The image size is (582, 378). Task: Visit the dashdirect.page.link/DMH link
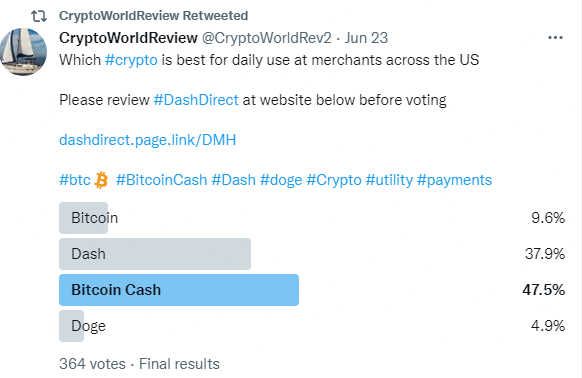[x=147, y=140]
